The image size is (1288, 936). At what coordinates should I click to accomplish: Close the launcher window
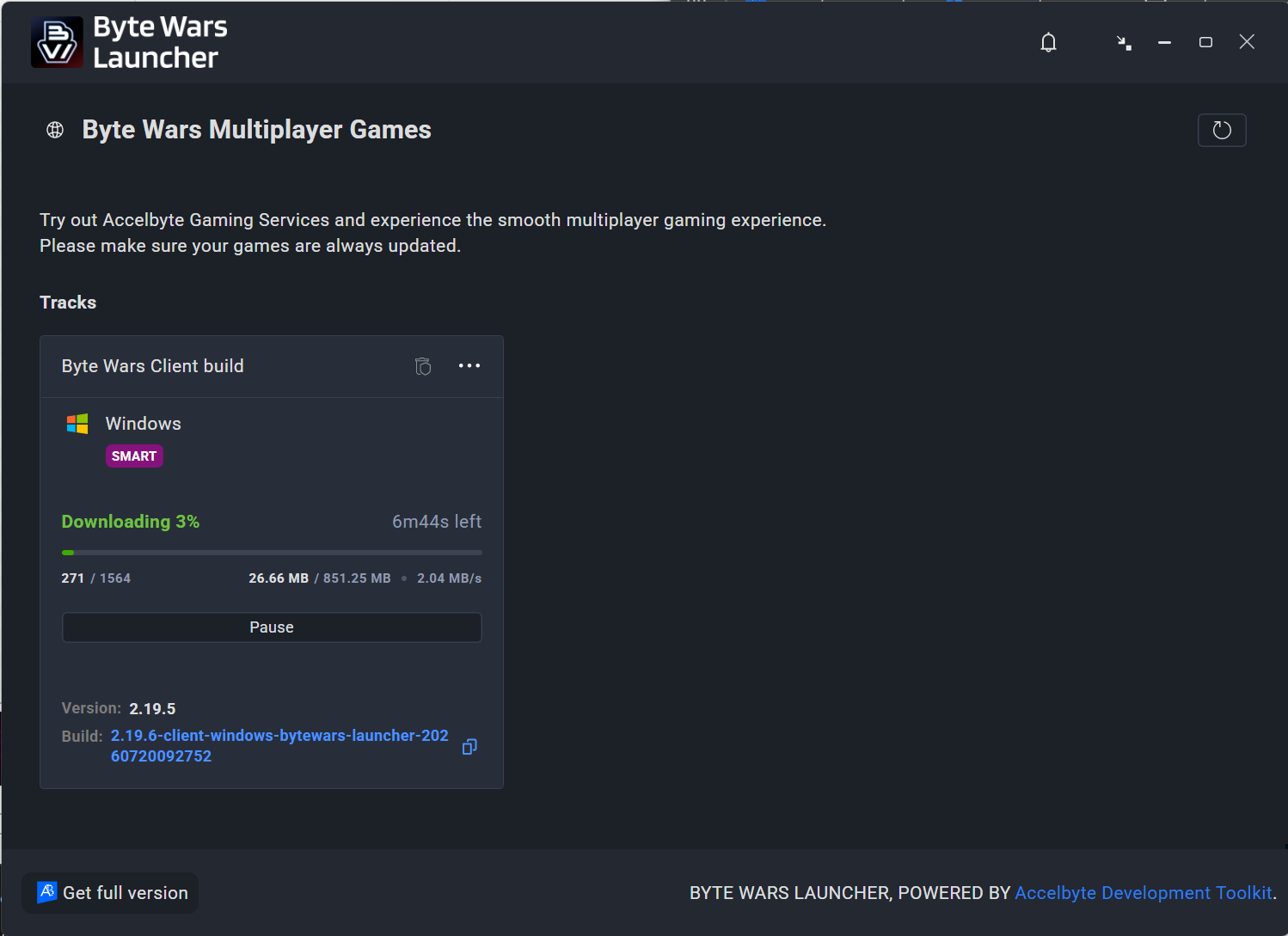click(1247, 42)
